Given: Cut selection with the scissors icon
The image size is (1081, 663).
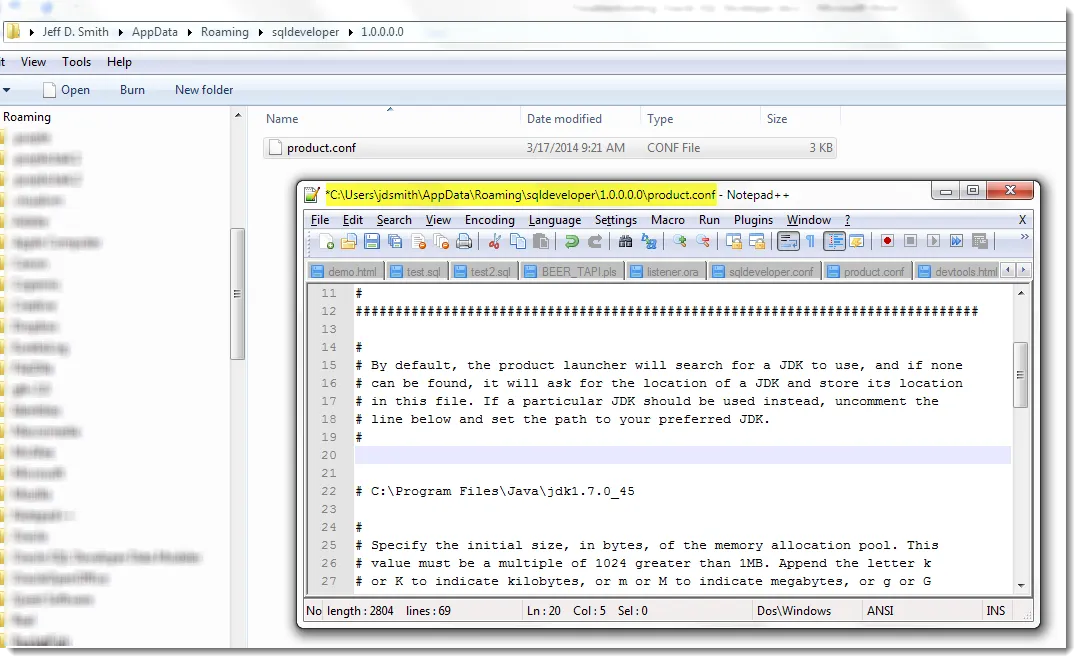Looking at the screenshot, I should click(x=494, y=241).
